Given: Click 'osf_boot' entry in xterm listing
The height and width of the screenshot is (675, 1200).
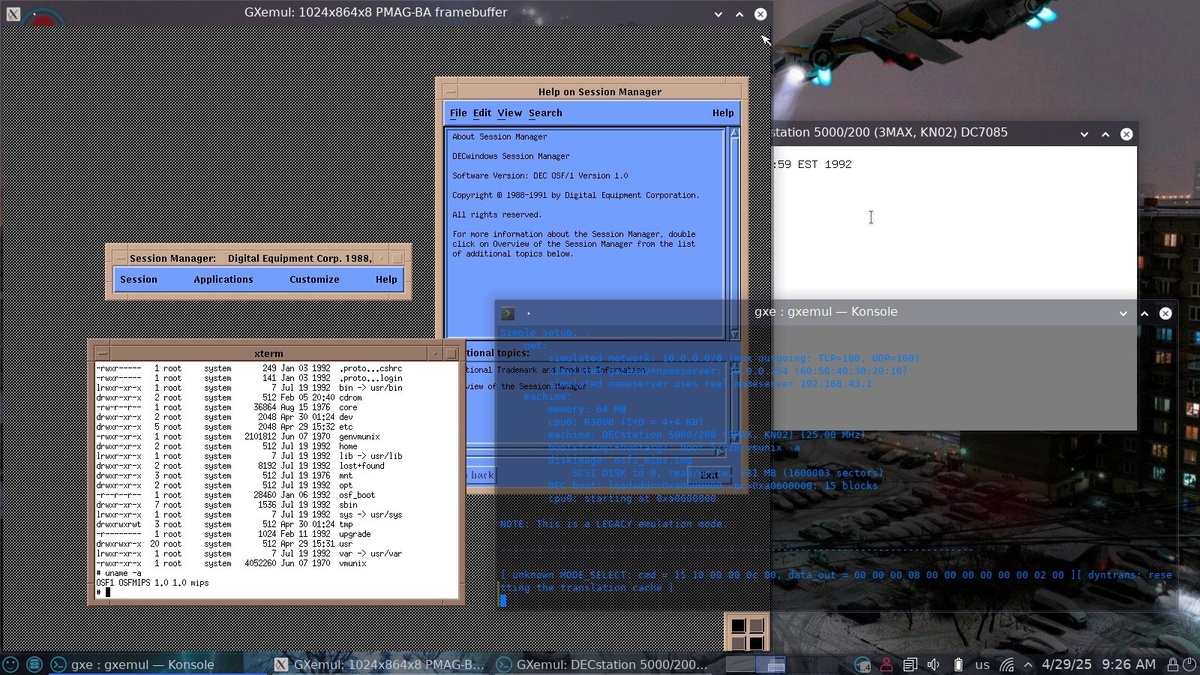Looking at the screenshot, I should point(358,495).
